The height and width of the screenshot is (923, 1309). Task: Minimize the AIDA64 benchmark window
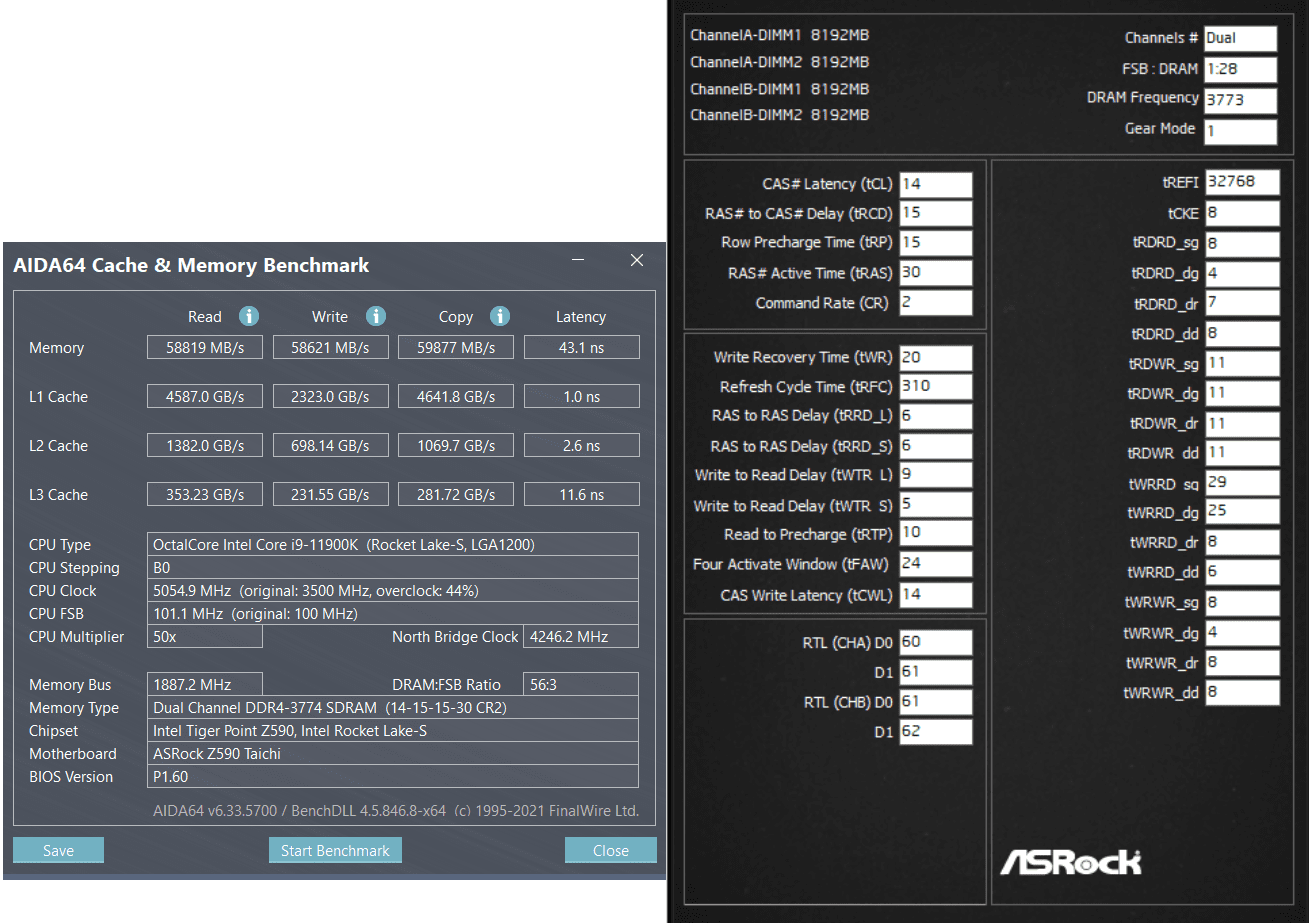578,260
